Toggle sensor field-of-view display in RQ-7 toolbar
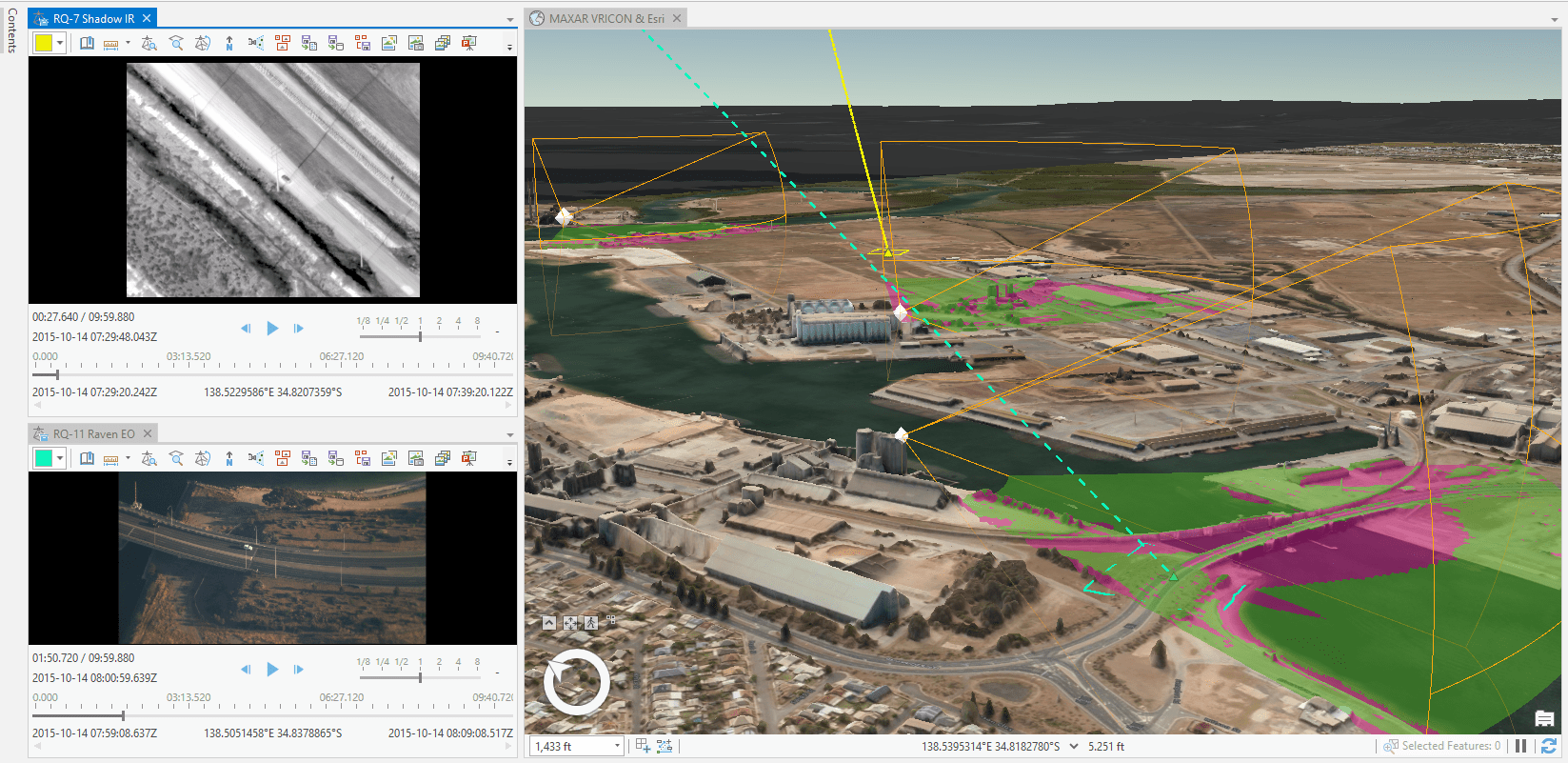The width and height of the screenshot is (1568, 763). [256, 43]
